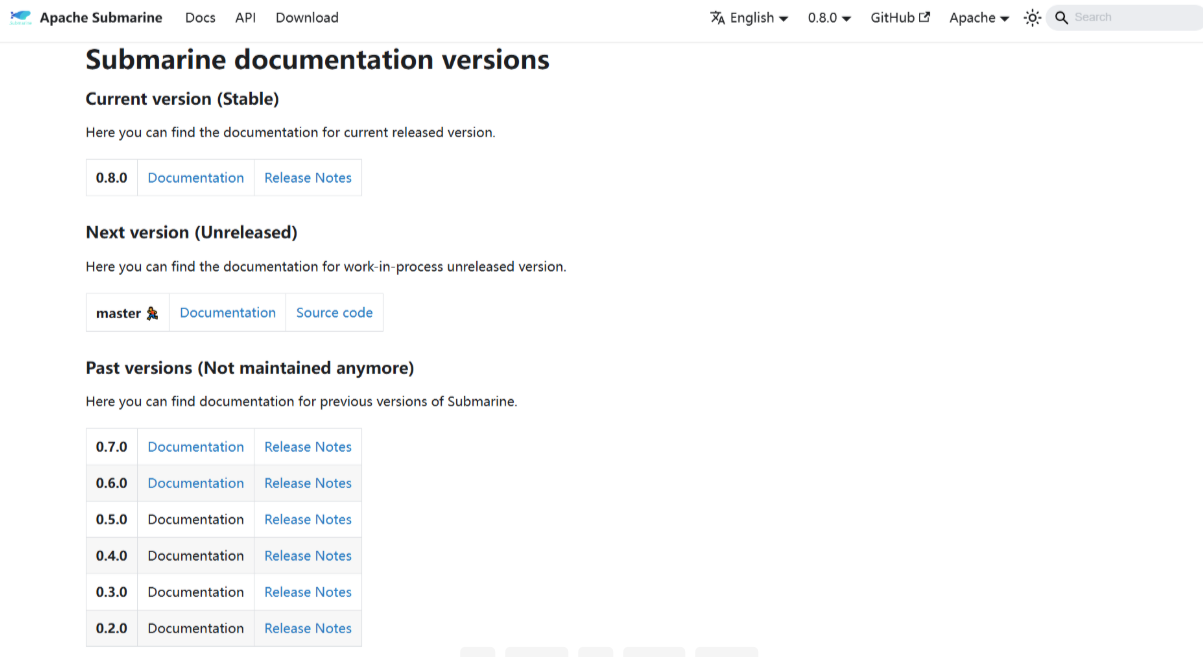Toggle the light/dark mode sun icon
The height and width of the screenshot is (657, 1203).
click(1032, 18)
